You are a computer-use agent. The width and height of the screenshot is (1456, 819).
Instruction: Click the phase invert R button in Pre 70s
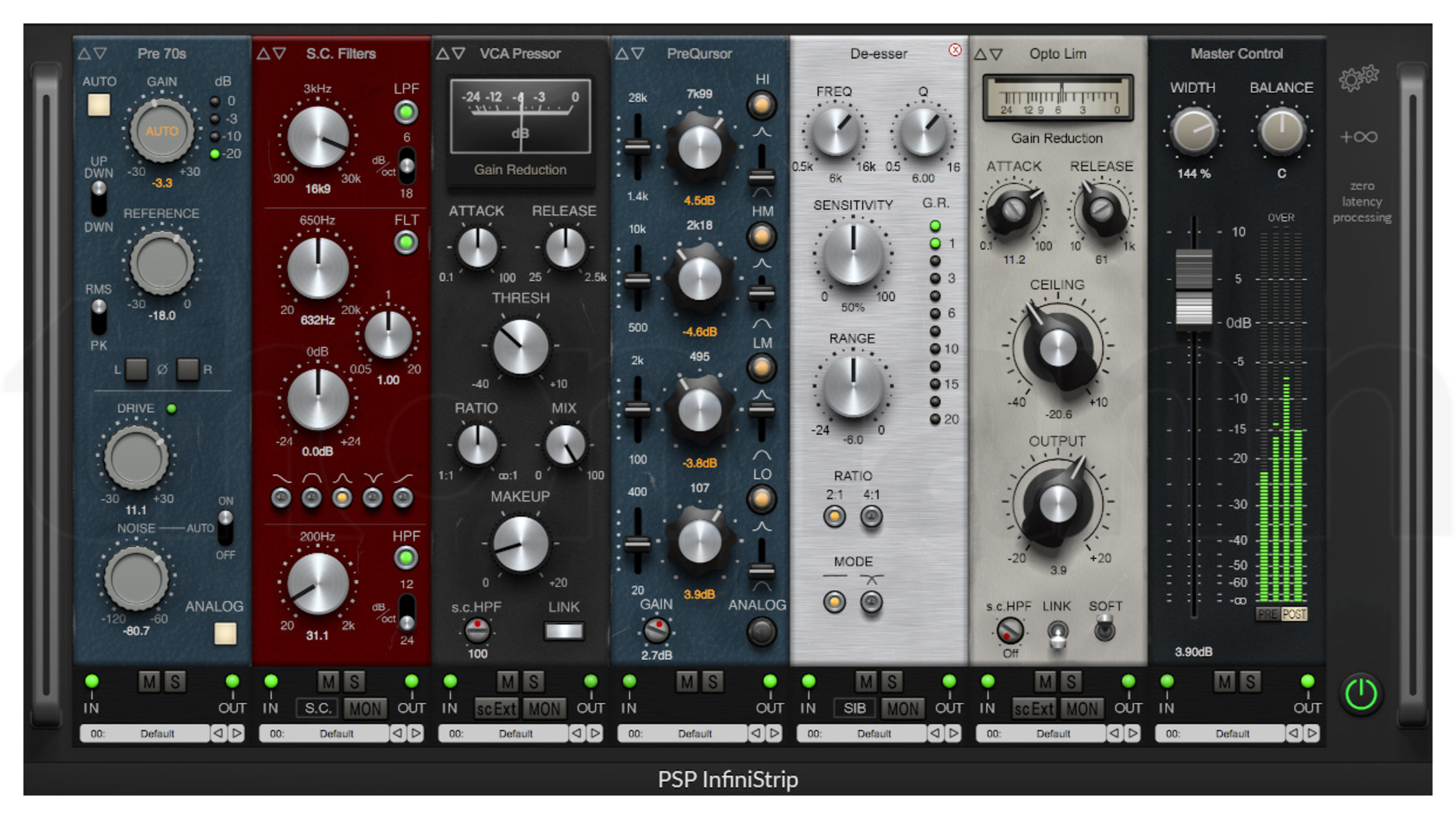tap(188, 369)
